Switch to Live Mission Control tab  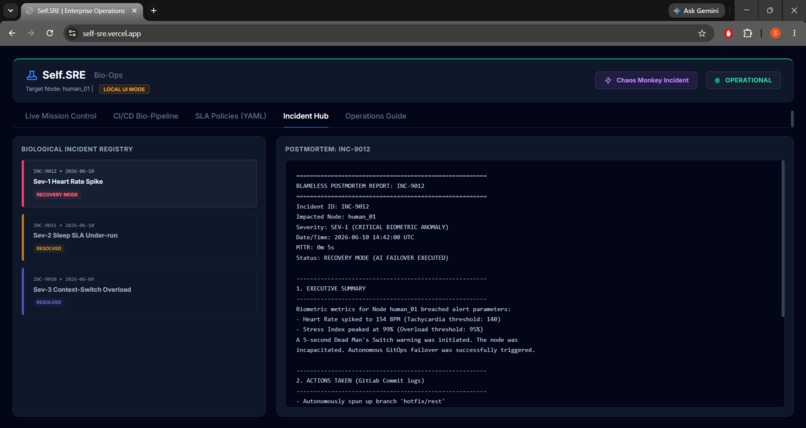point(61,116)
